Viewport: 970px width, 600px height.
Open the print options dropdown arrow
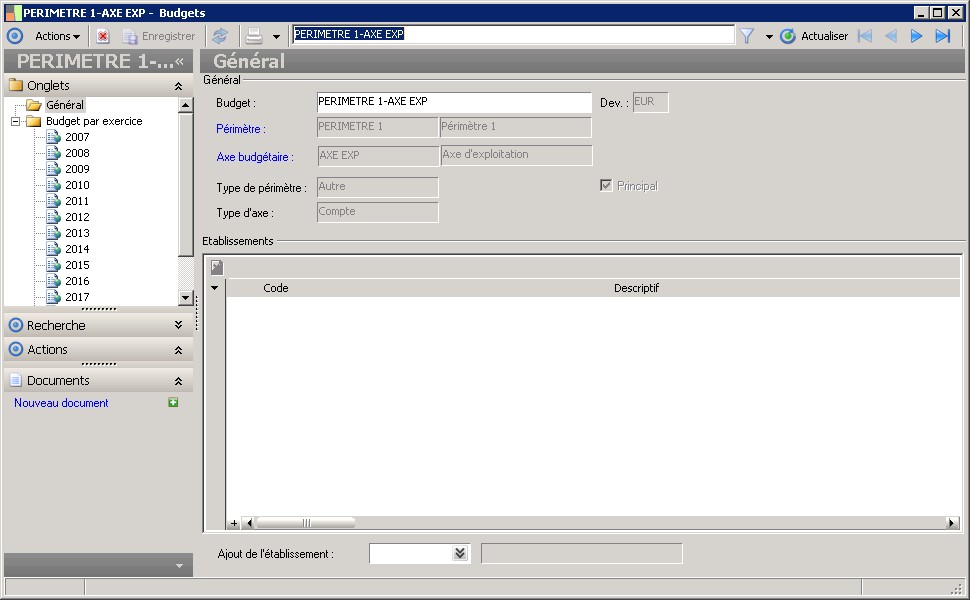pyautogui.click(x=276, y=37)
